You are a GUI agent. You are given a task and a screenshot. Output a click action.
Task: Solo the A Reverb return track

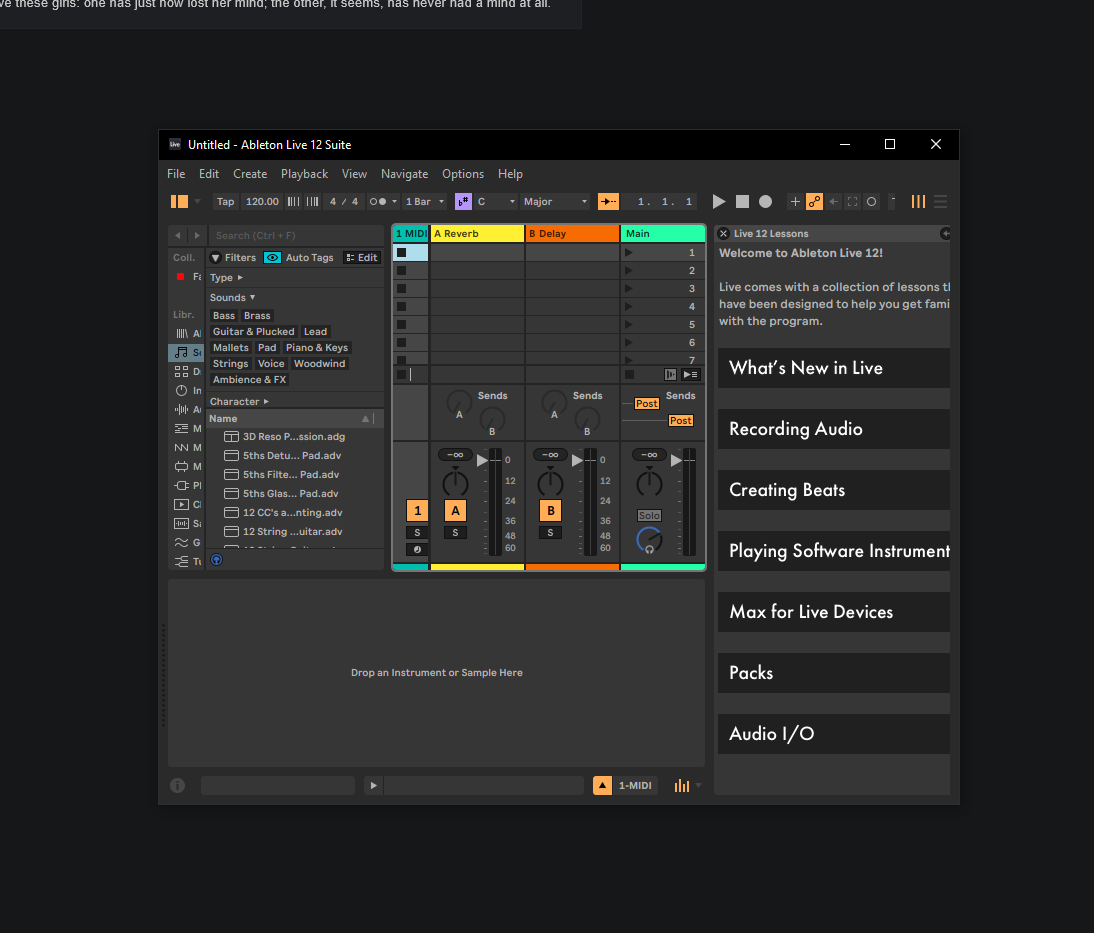pyautogui.click(x=456, y=533)
